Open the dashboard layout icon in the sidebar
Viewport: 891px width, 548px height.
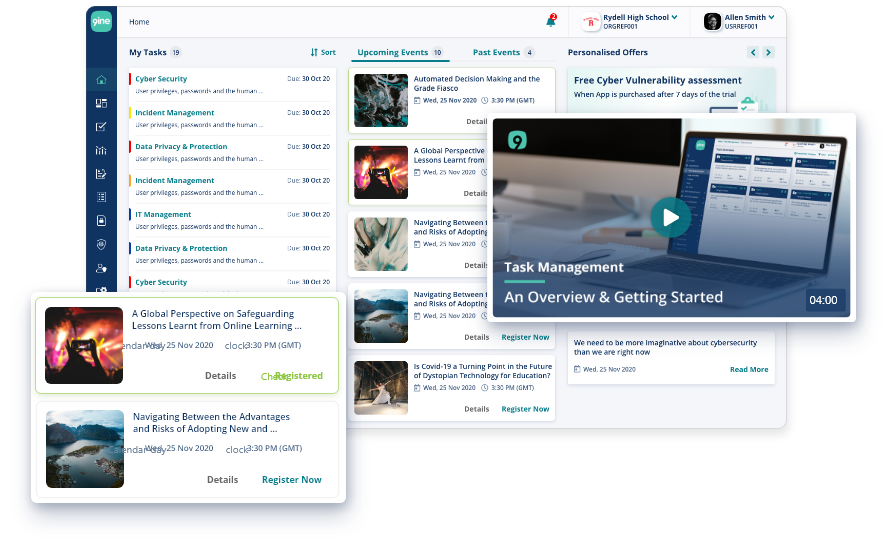[101, 103]
